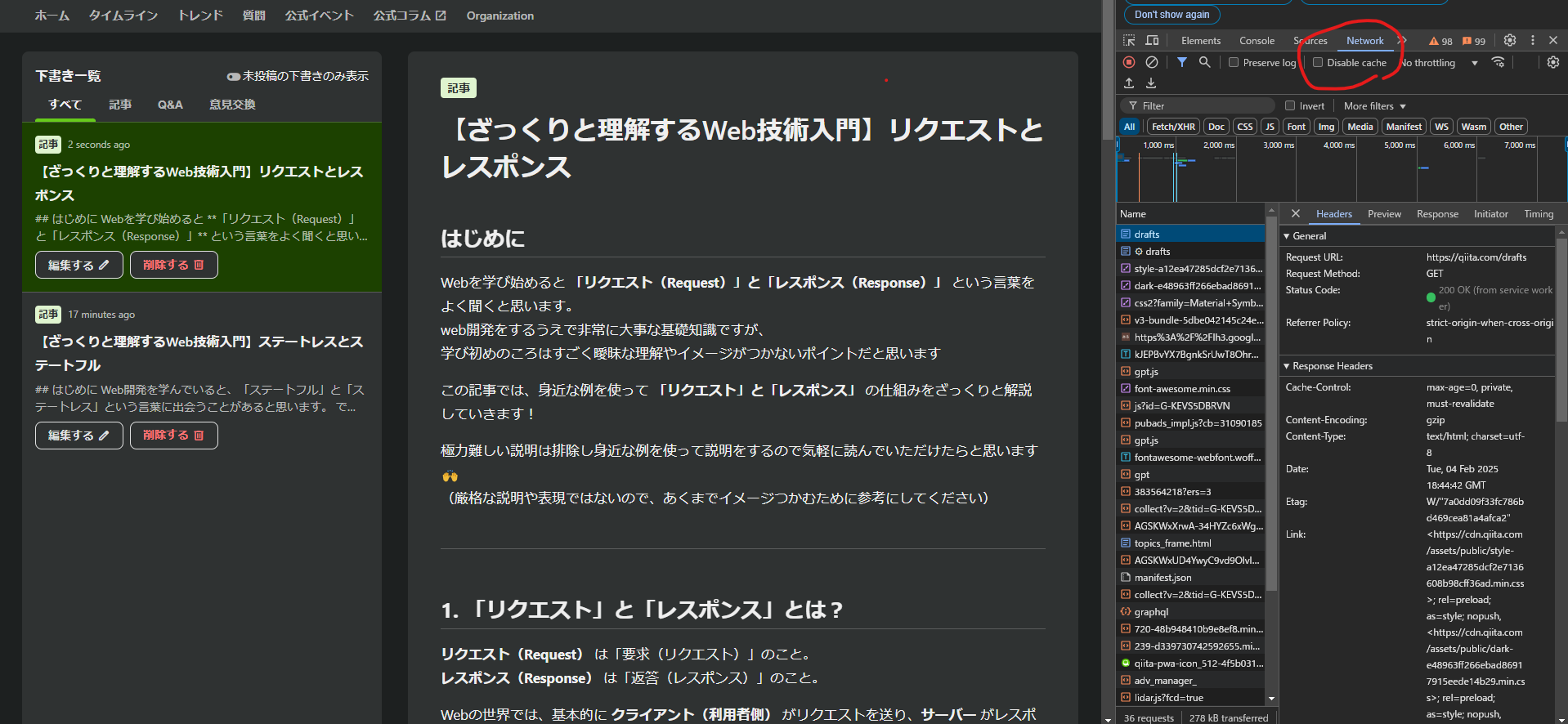The width and height of the screenshot is (1568, 724).
Task: Open Organization in top navigation
Action: click(x=500, y=16)
